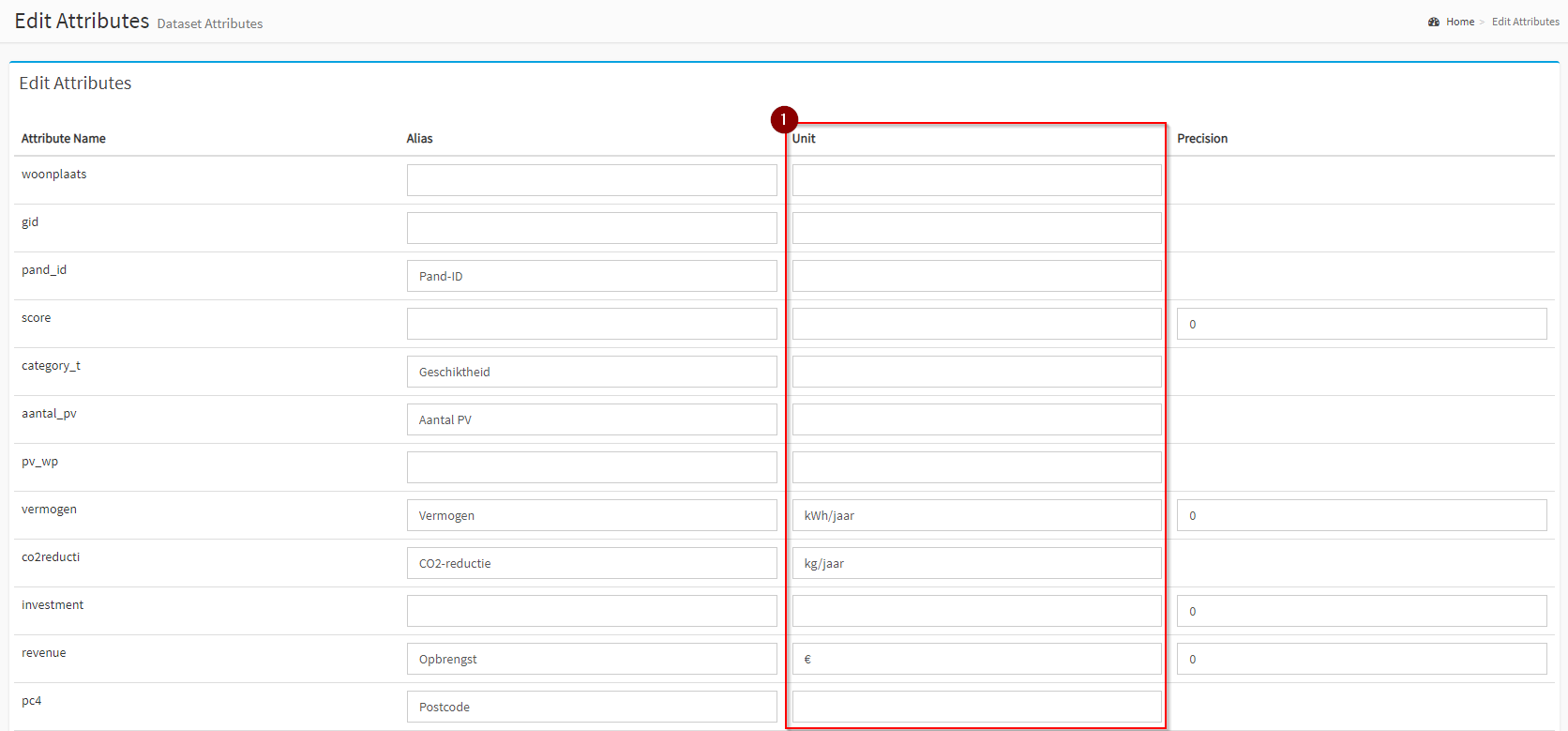Select the pv_wp attribute name
Viewport: 1568px width, 731px height.
coord(40,462)
